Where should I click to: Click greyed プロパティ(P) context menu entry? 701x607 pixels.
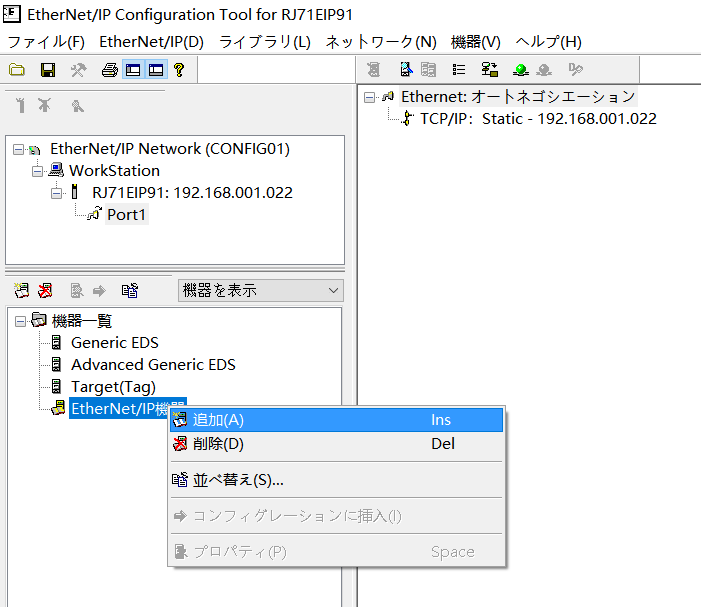[x=337, y=552]
